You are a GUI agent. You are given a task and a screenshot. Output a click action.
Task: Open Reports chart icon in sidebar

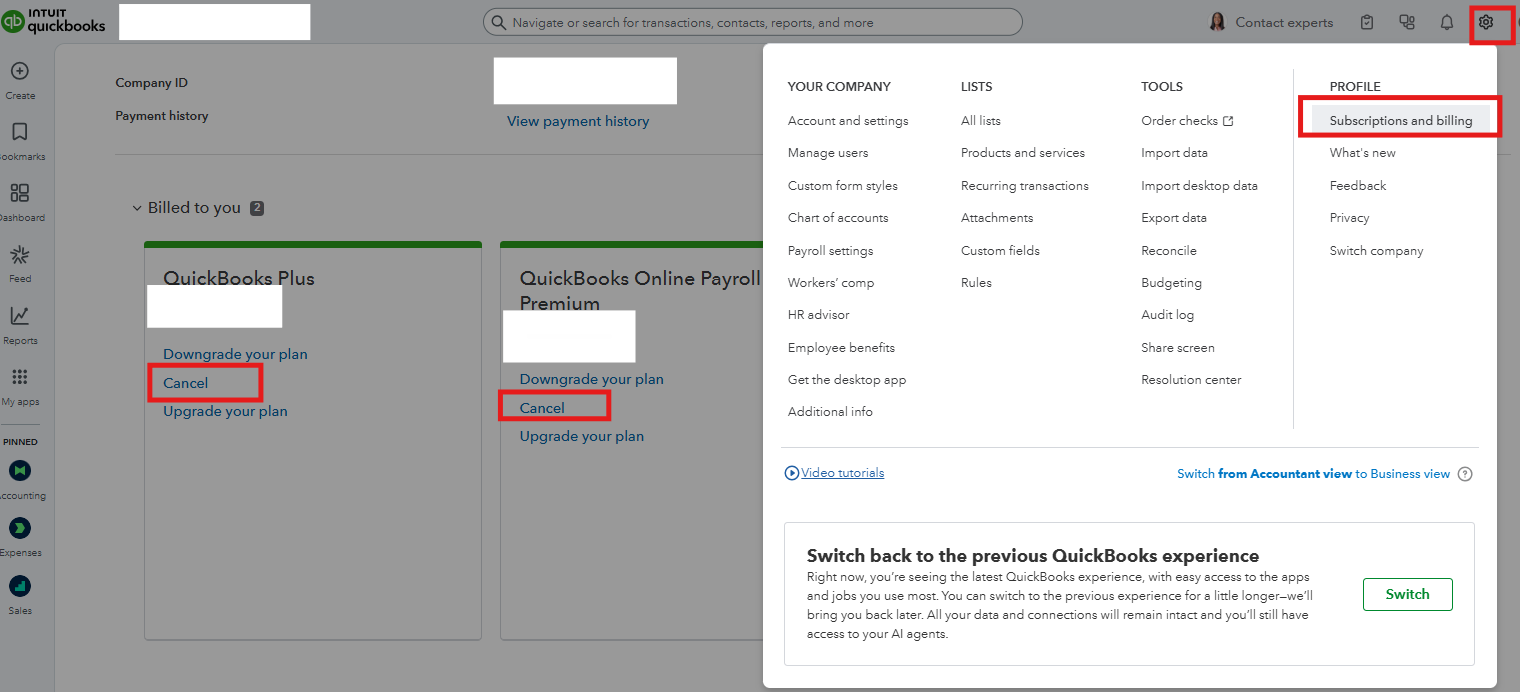(20, 317)
